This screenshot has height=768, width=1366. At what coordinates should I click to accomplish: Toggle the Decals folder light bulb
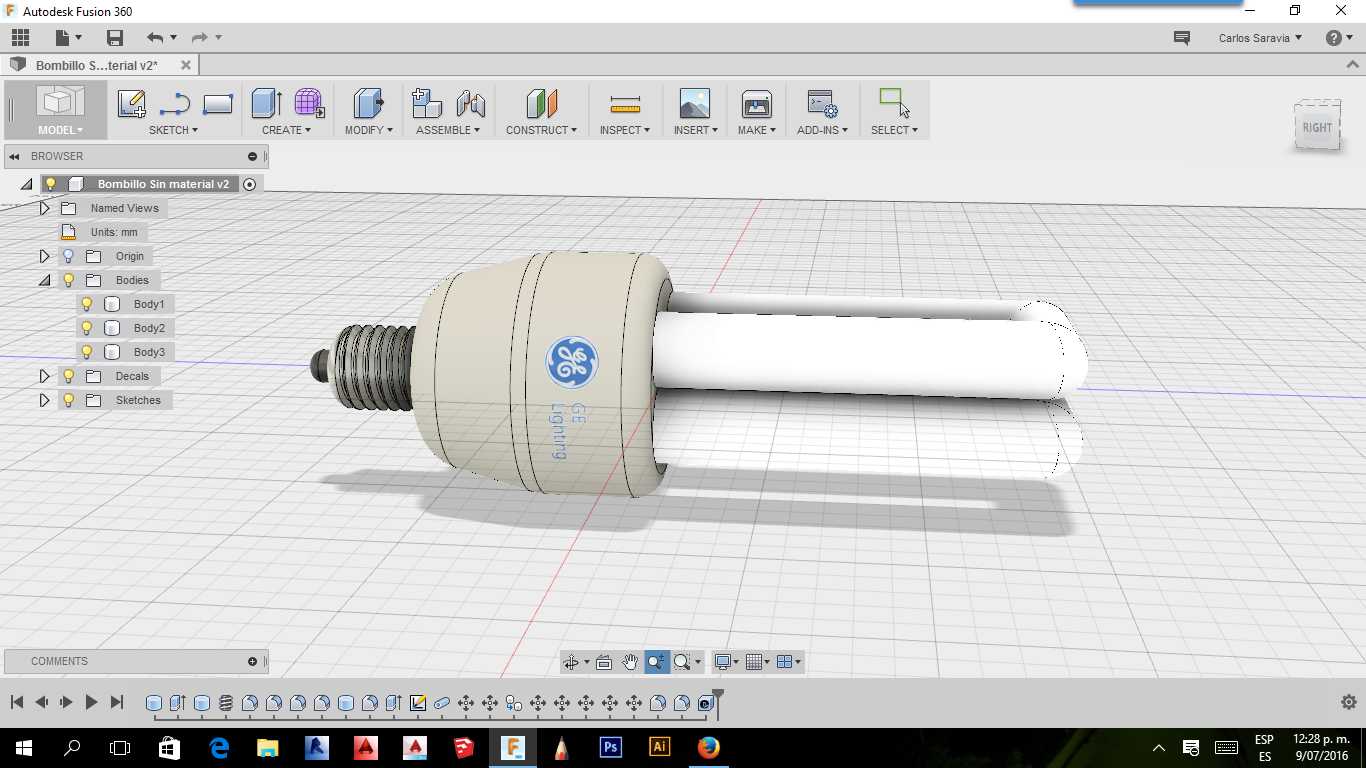tap(68, 376)
